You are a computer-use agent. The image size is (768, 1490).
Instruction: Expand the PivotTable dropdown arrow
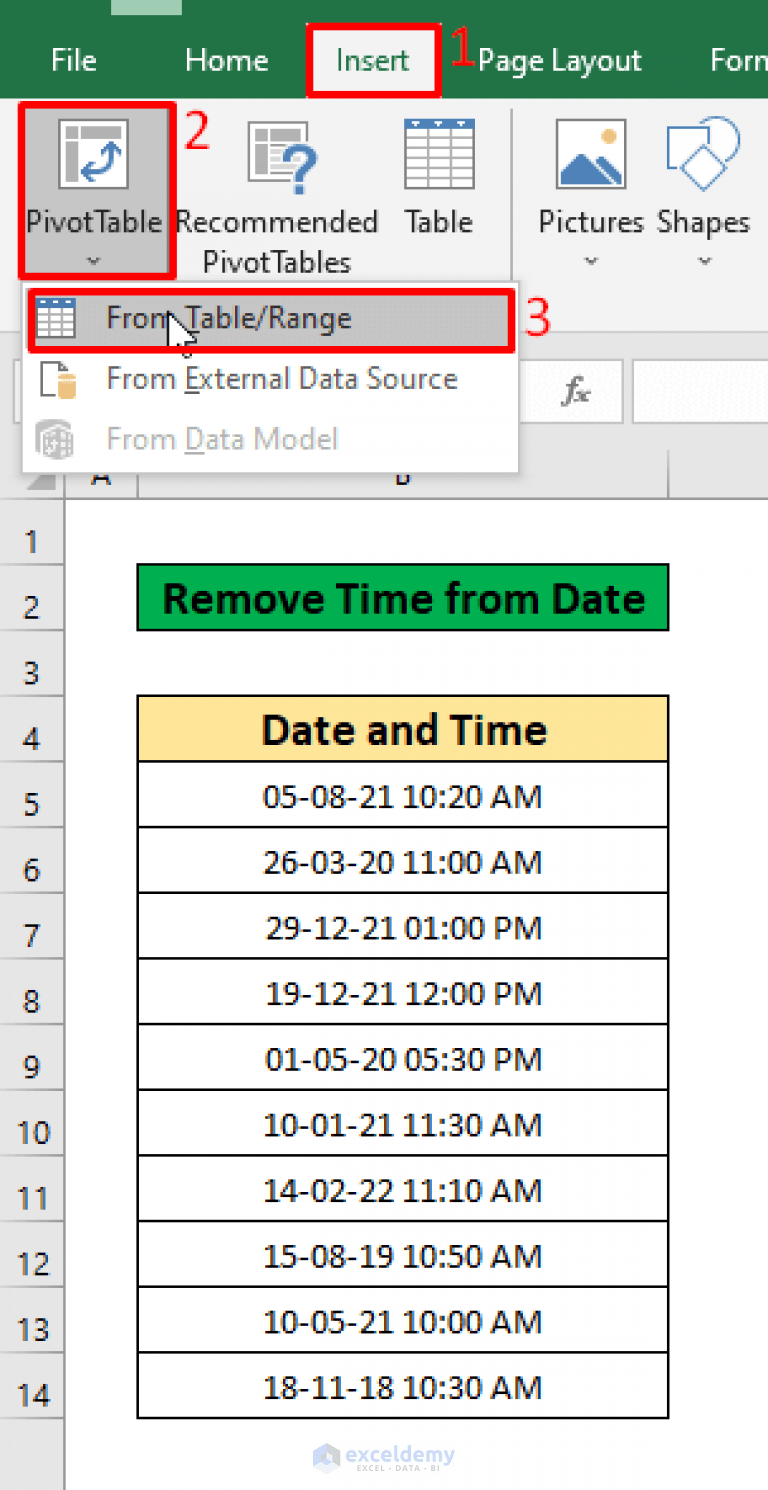point(95,259)
